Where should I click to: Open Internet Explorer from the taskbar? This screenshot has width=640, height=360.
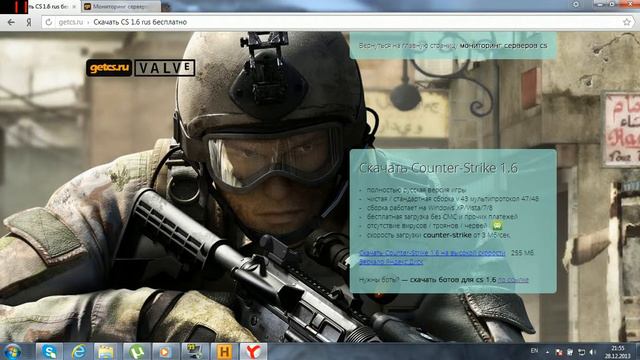[78, 352]
